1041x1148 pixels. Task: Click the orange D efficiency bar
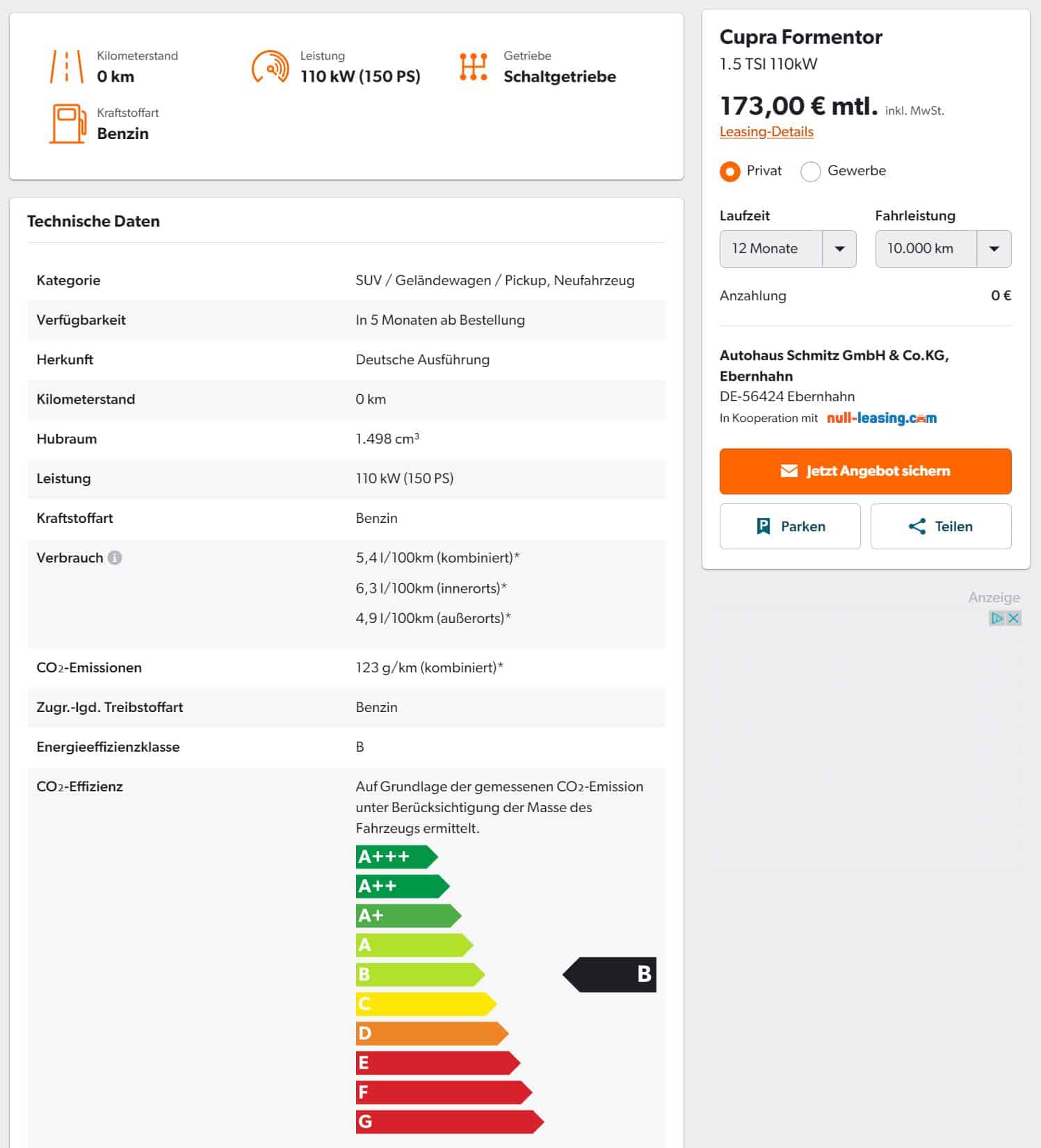(432, 1033)
